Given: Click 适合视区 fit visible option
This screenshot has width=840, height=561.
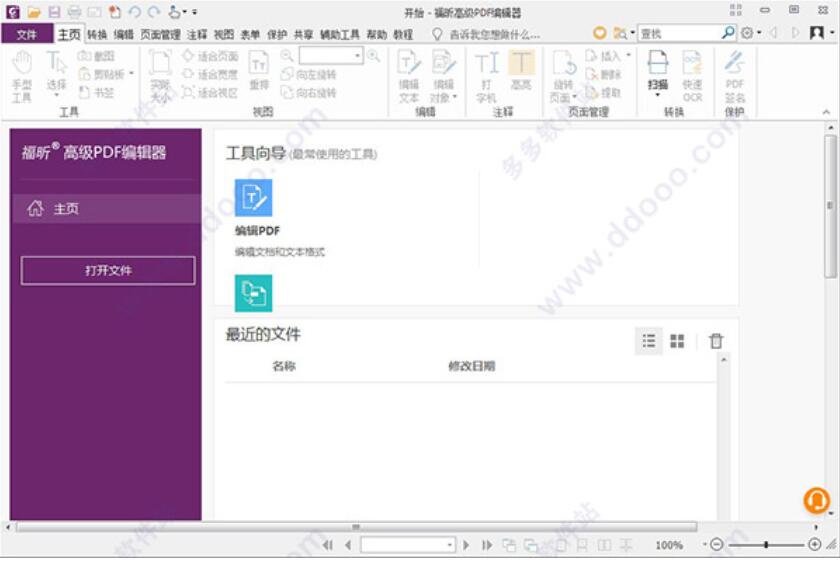Looking at the screenshot, I should point(210,93).
